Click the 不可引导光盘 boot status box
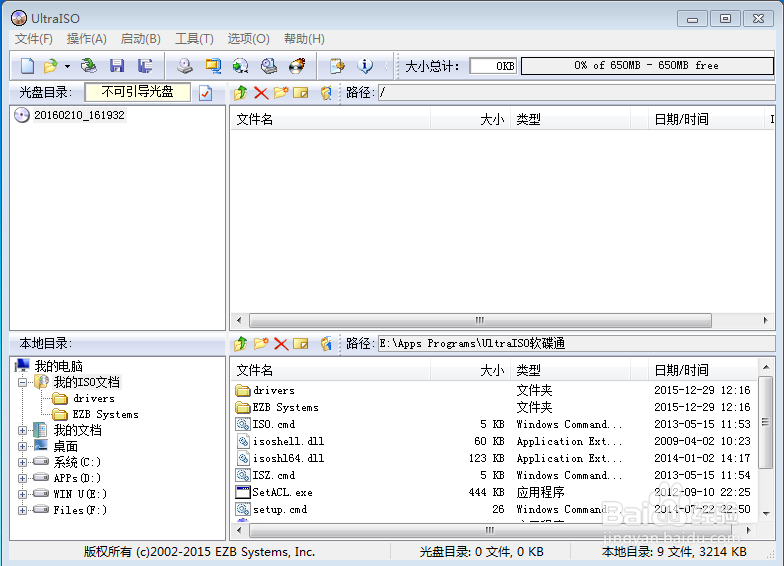This screenshot has height=566, width=784. (138, 92)
